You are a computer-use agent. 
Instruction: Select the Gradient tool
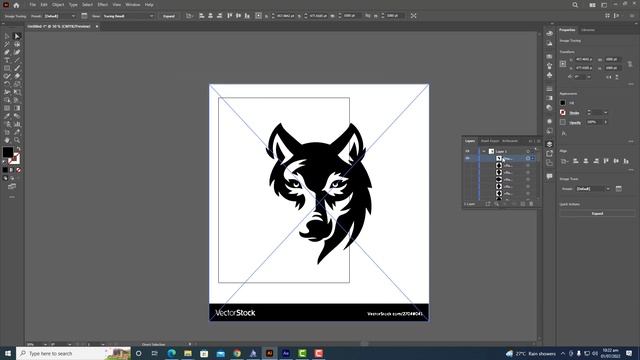(x=17, y=108)
